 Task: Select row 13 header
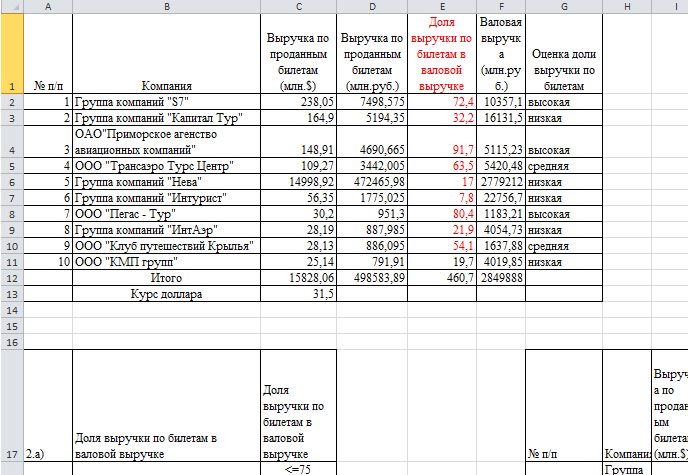point(12,293)
